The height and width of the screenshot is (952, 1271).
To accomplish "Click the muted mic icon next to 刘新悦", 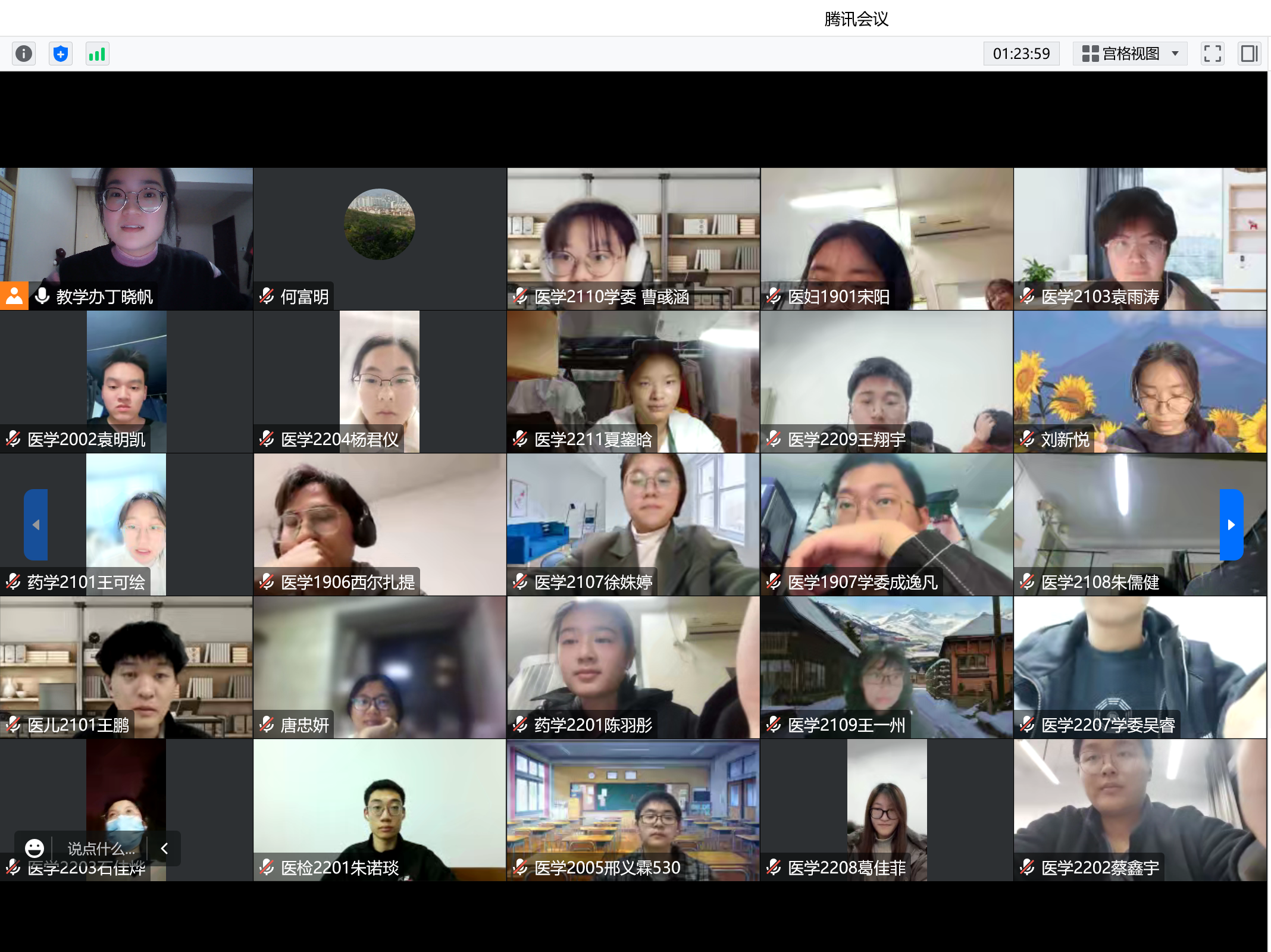I will 1027,439.
